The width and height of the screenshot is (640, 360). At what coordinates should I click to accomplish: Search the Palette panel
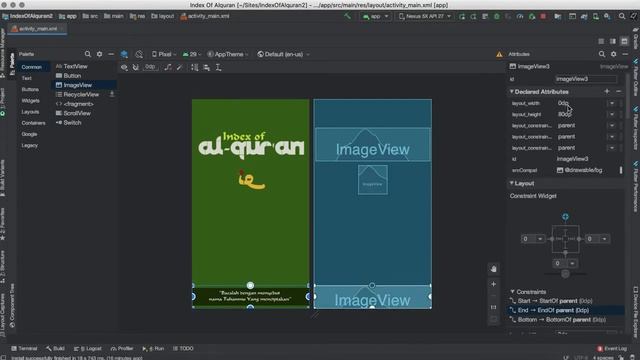88,54
